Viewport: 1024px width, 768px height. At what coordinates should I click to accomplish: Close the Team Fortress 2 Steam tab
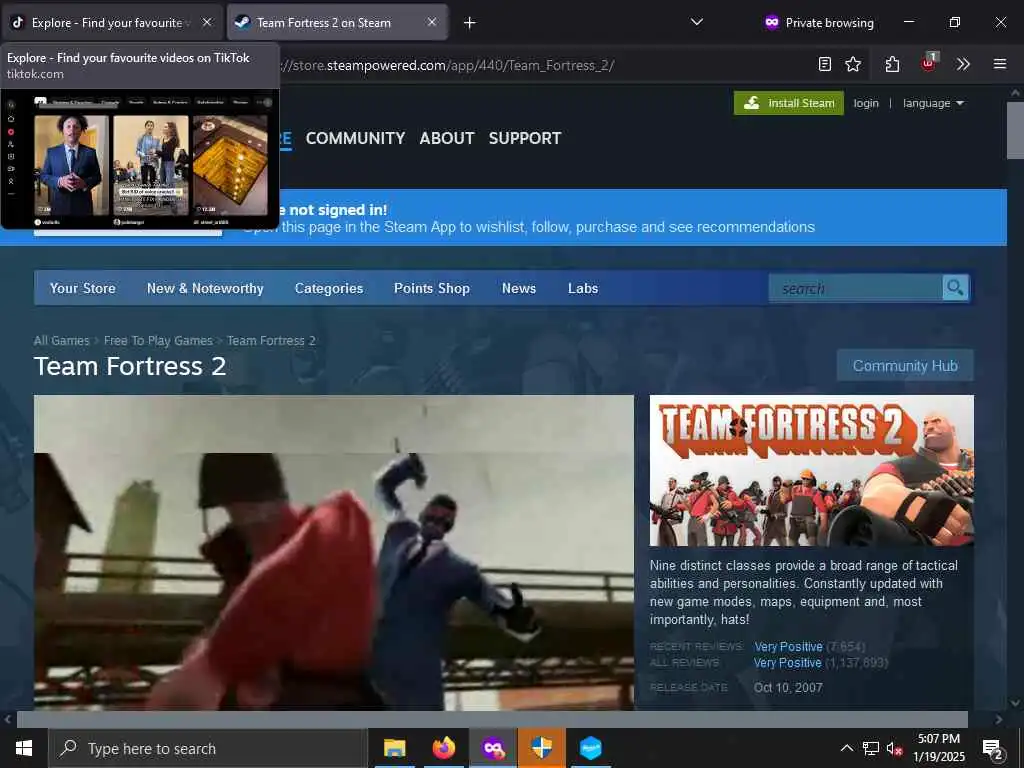click(432, 22)
